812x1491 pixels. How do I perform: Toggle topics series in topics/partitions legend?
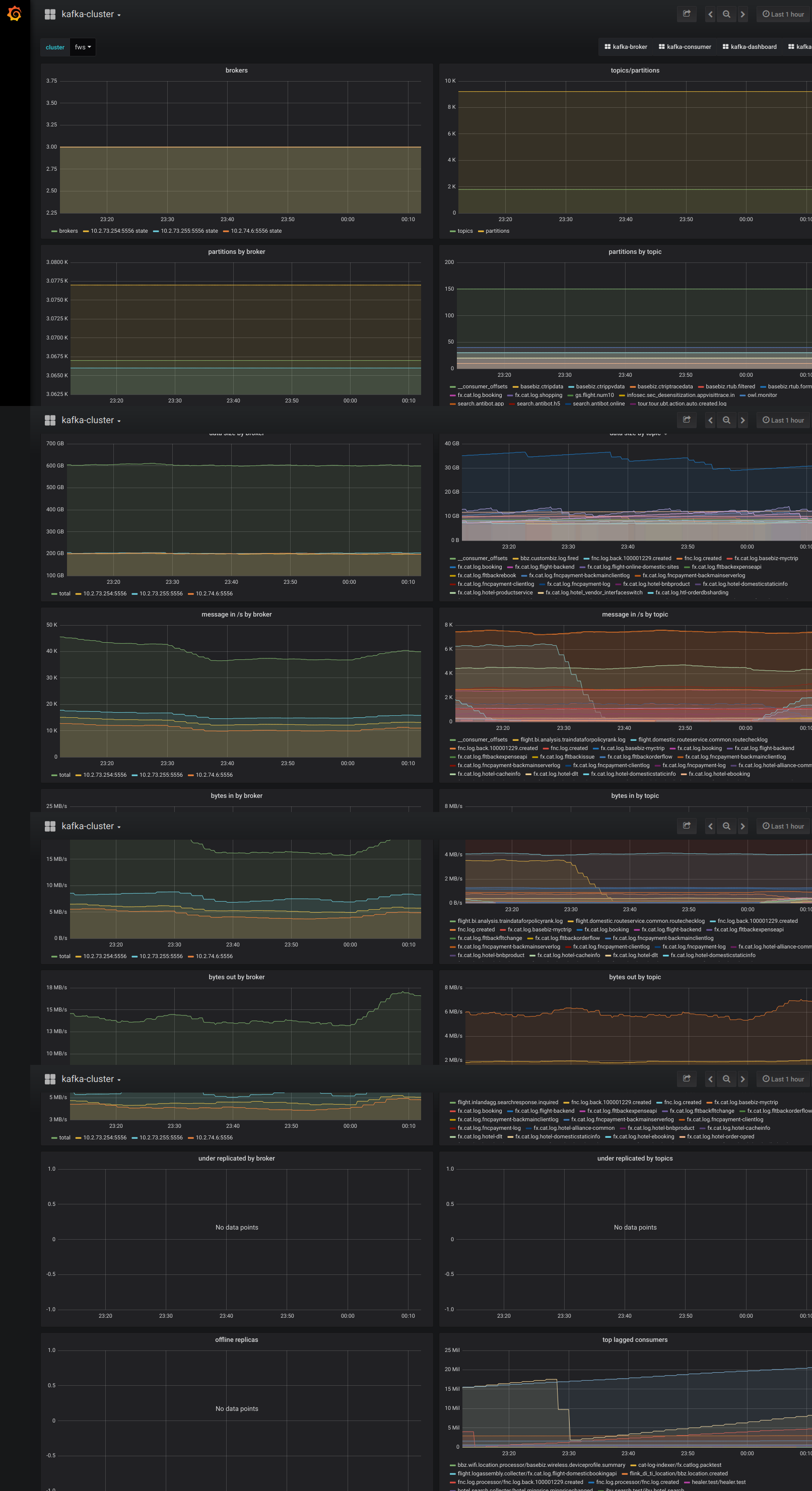click(x=465, y=231)
